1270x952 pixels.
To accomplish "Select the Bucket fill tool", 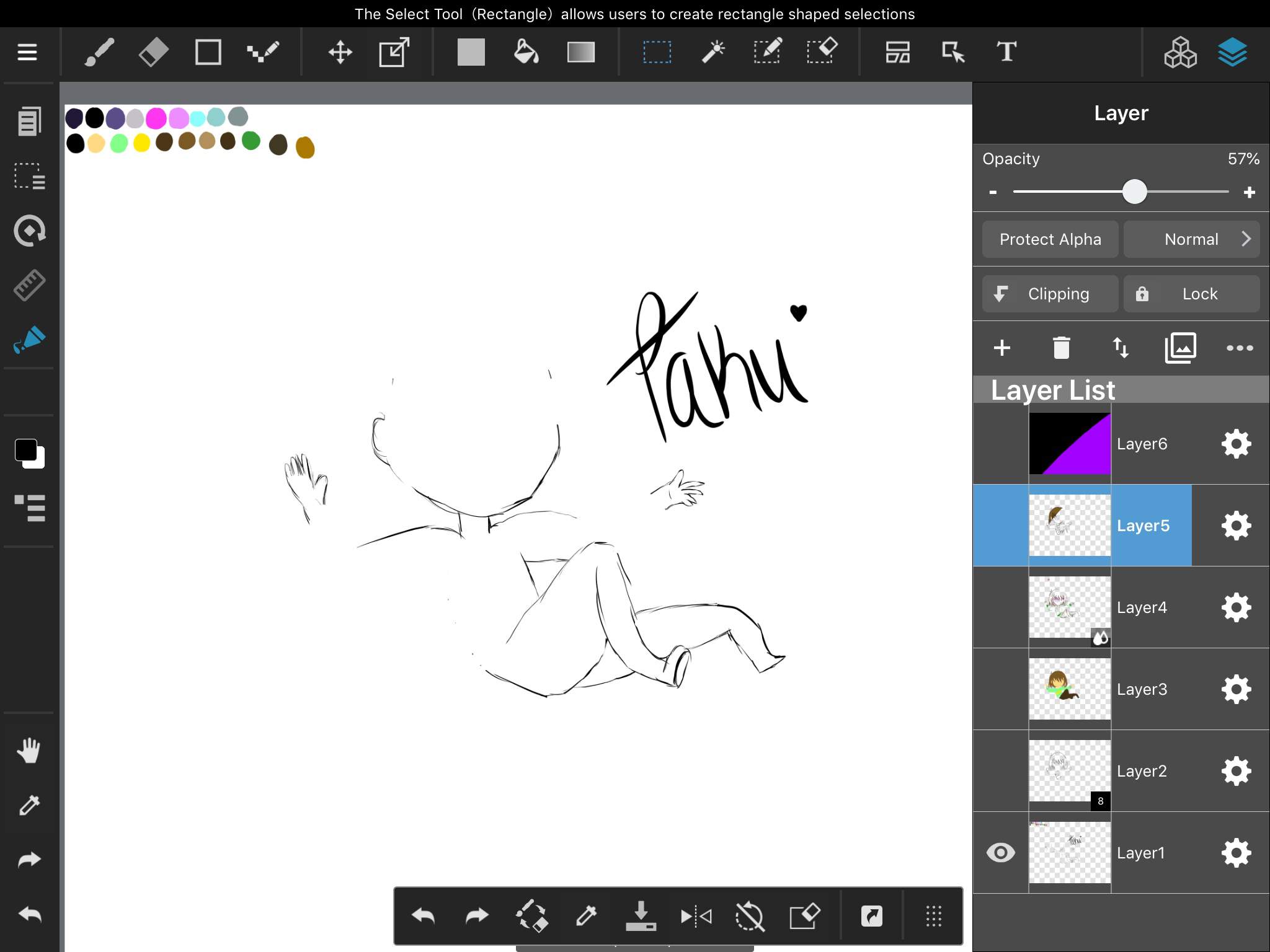I will click(526, 52).
